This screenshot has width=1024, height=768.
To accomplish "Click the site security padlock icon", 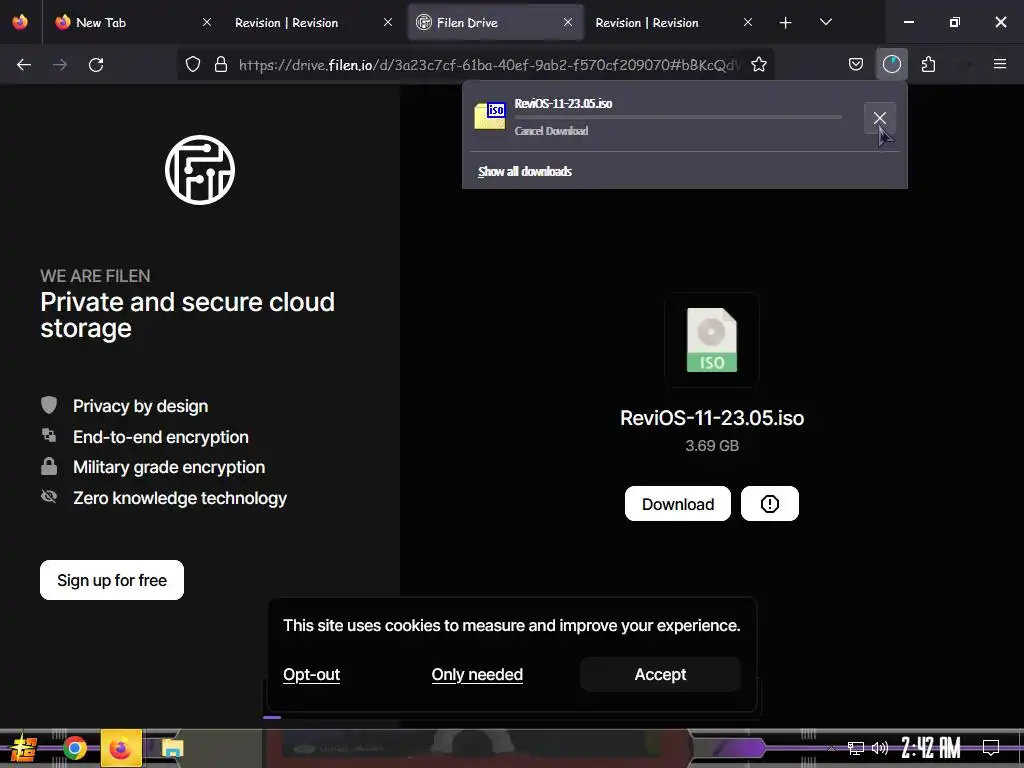I will click(x=221, y=64).
